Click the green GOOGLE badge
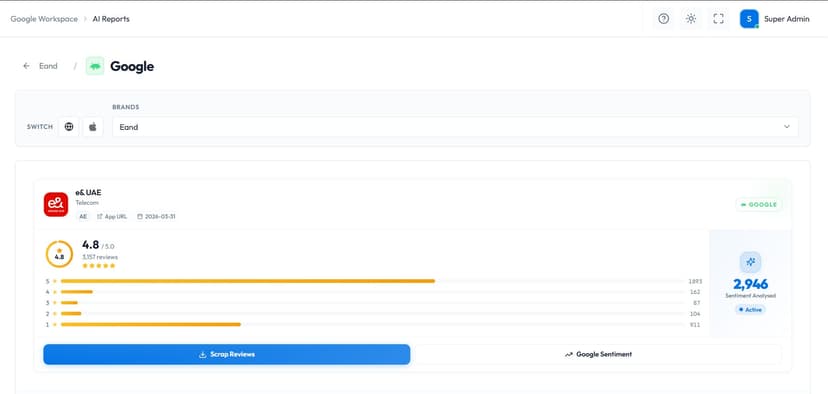Viewport: 828px width, 394px height. pos(759,204)
